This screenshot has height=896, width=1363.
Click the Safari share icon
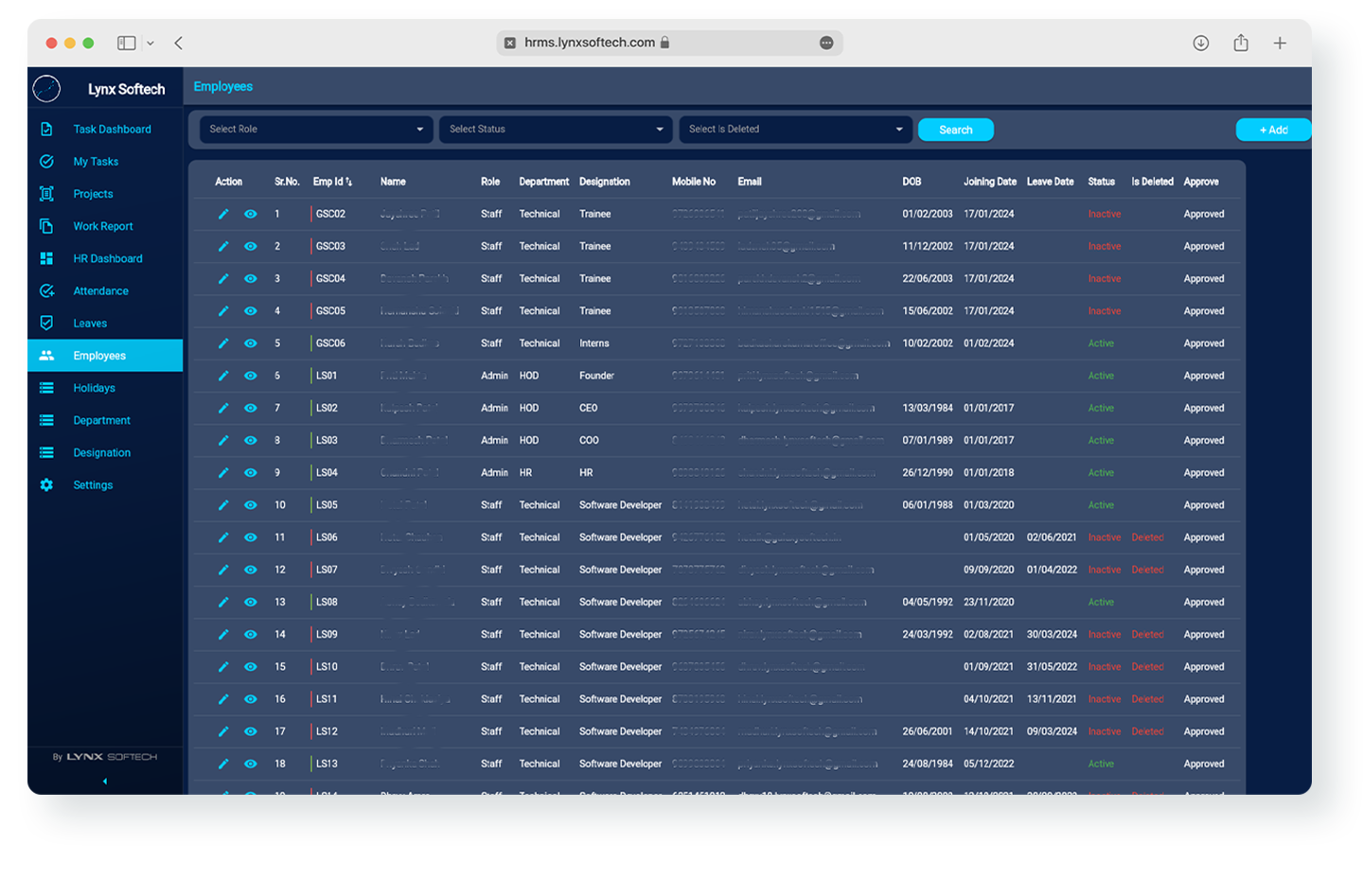(1241, 43)
